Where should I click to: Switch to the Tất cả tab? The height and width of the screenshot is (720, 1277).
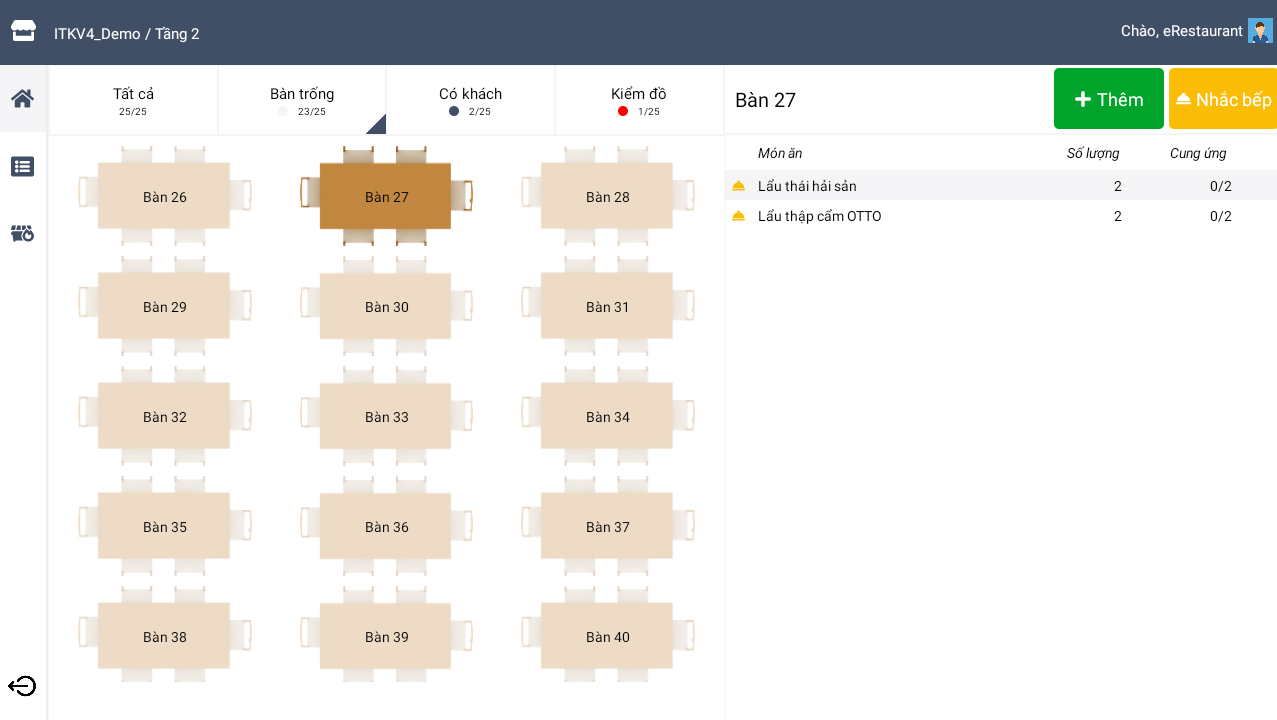coord(133,100)
